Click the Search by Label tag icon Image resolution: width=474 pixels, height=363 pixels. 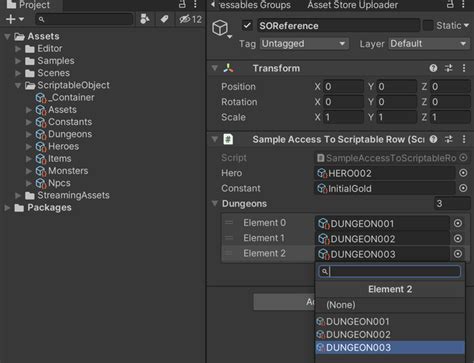point(164,19)
